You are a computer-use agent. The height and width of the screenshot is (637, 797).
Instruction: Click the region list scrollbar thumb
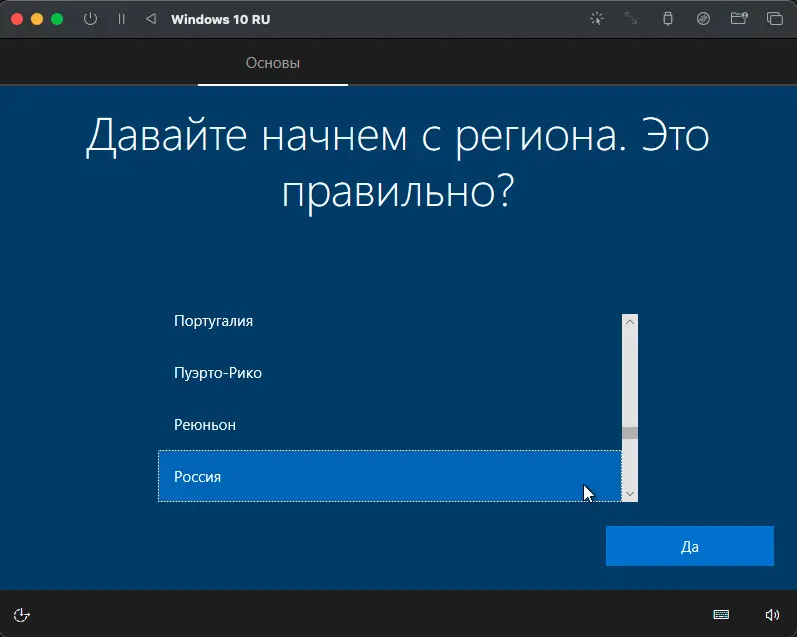[630, 433]
